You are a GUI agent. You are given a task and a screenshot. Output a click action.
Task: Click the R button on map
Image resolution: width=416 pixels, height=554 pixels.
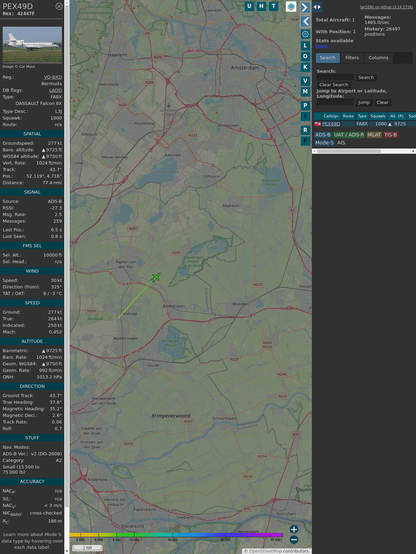coord(305,130)
